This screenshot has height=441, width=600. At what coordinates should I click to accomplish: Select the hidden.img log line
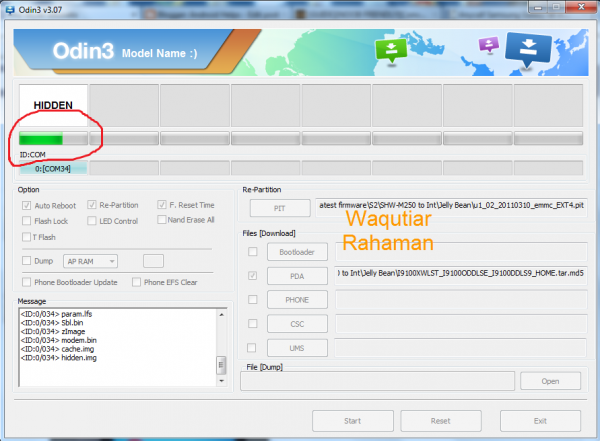point(59,358)
